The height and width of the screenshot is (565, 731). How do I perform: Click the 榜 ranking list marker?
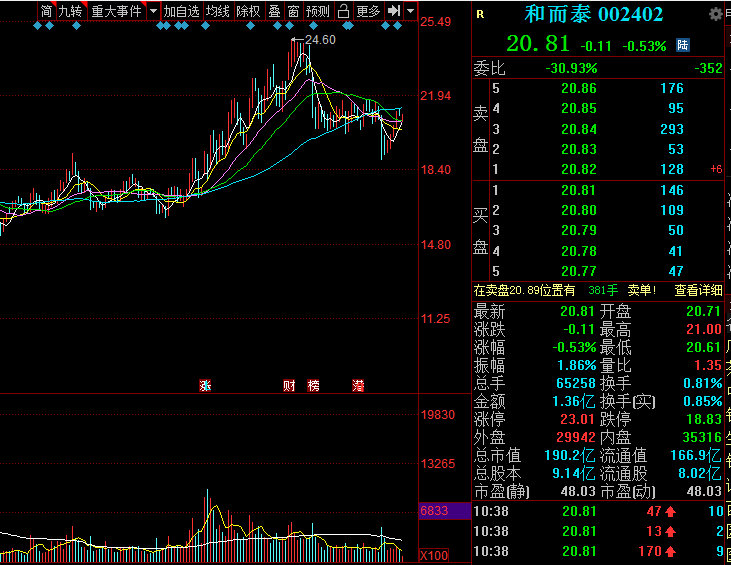[313, 386]
